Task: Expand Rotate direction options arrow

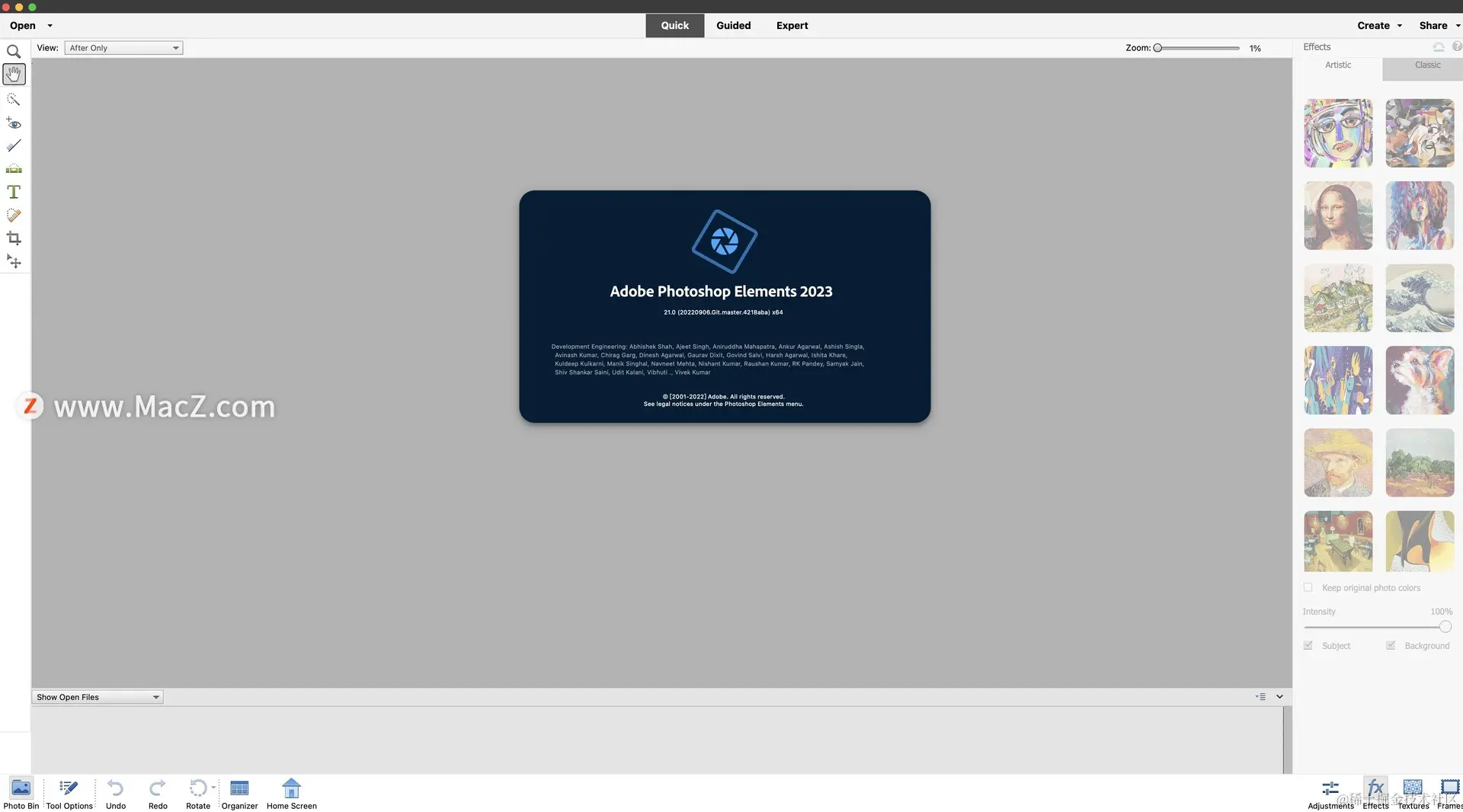Action: (x=213, y=788)
